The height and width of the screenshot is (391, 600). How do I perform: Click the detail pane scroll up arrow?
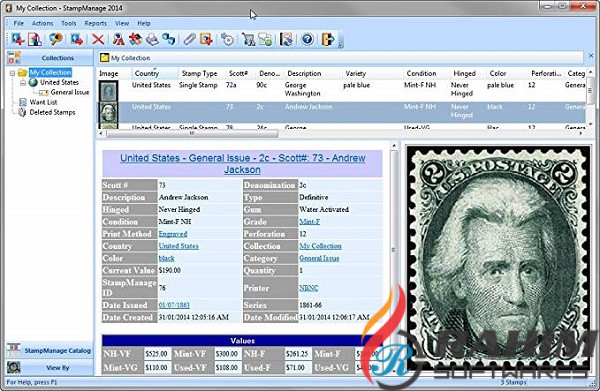pos(393,146)
